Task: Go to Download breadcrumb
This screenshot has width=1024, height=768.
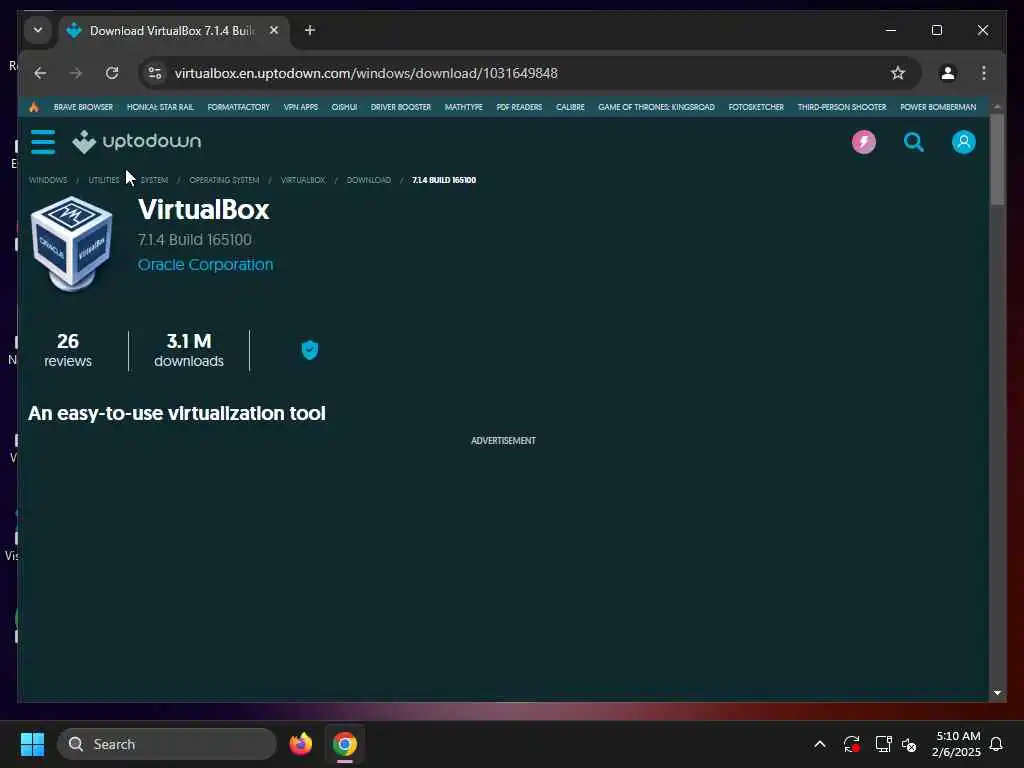Action: click(368, 180)
